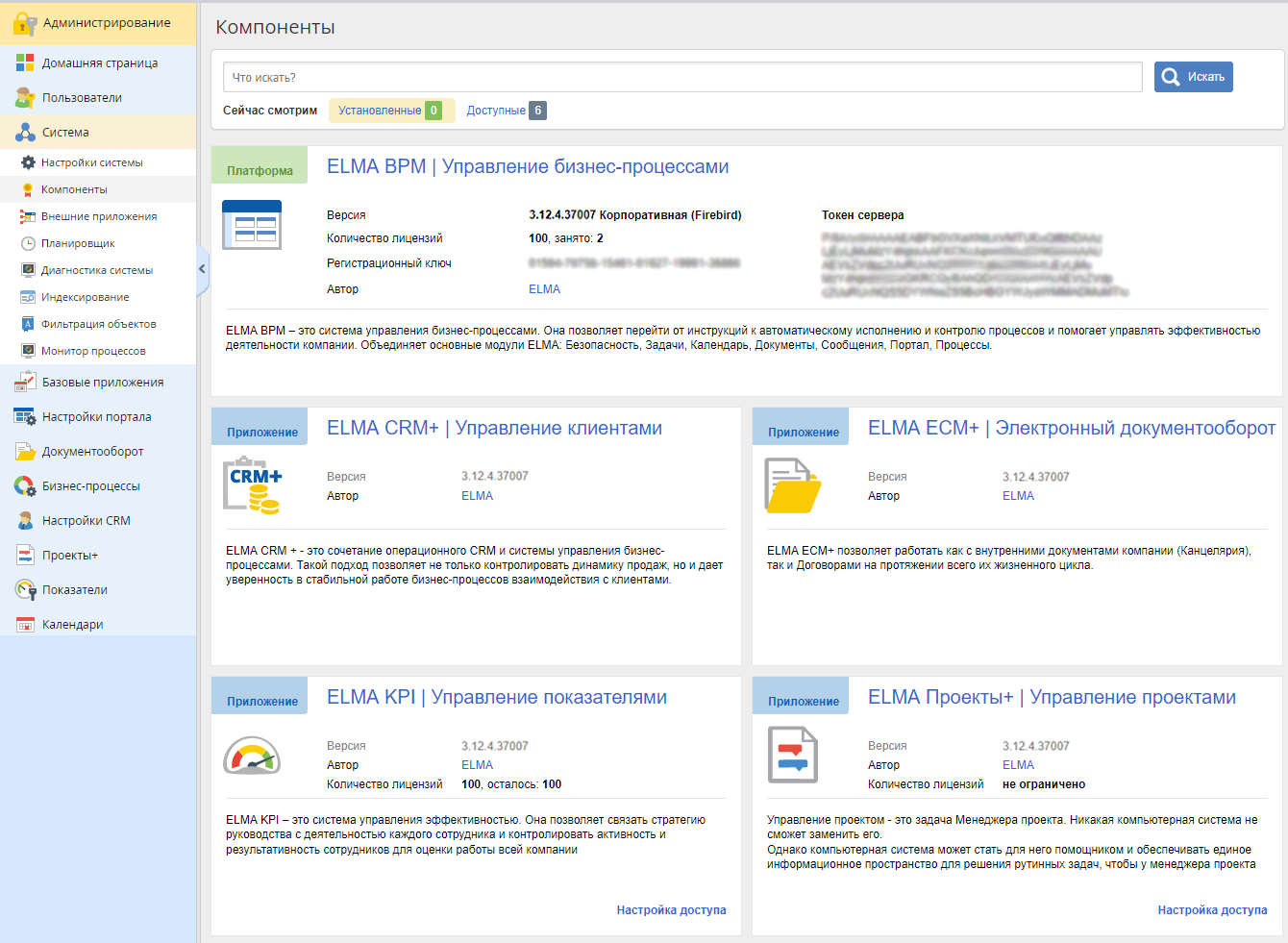Open Планировщик clock icon in sidebar
1288x943 pixels.
28,243
